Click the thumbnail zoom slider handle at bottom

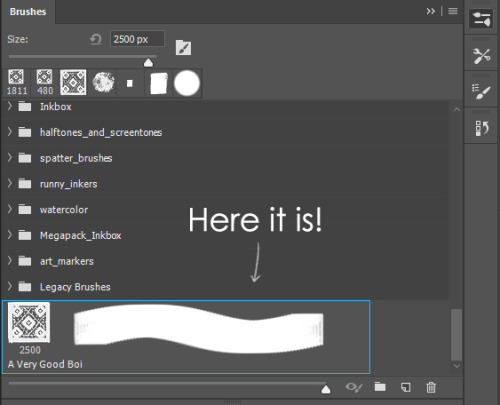(x=326, y=389)
